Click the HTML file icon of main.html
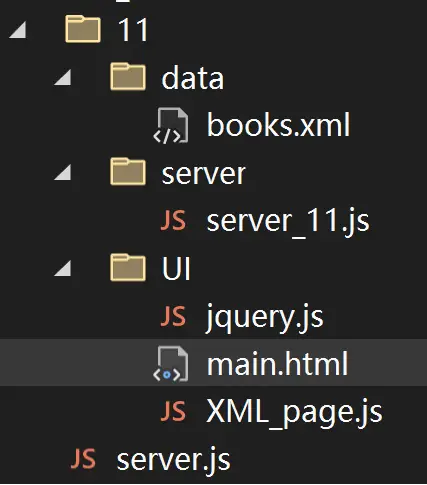 (x=171, y=364)
